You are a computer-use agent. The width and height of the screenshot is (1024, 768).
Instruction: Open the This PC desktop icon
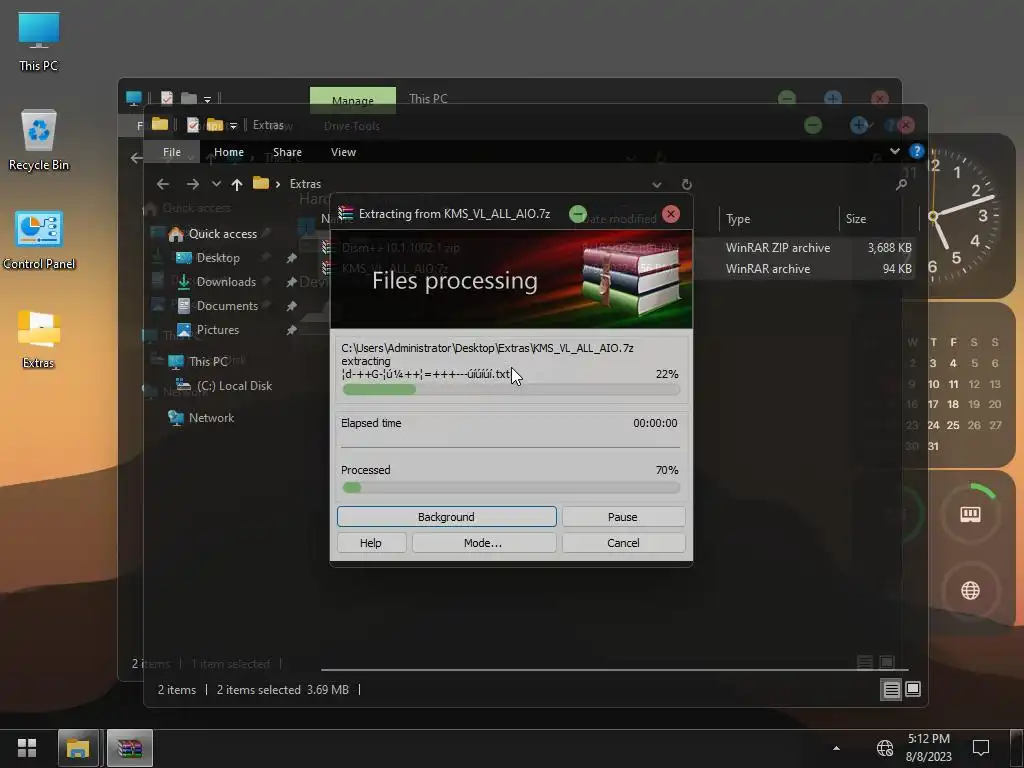tap(39, 41)
